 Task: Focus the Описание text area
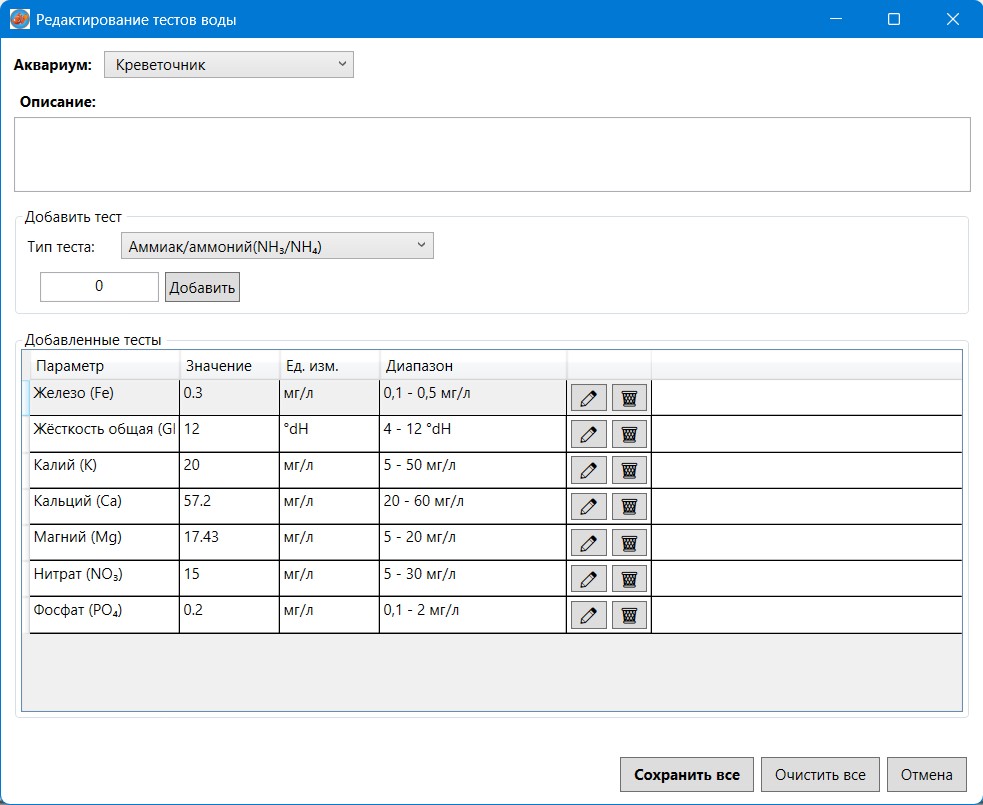[491, 154]
